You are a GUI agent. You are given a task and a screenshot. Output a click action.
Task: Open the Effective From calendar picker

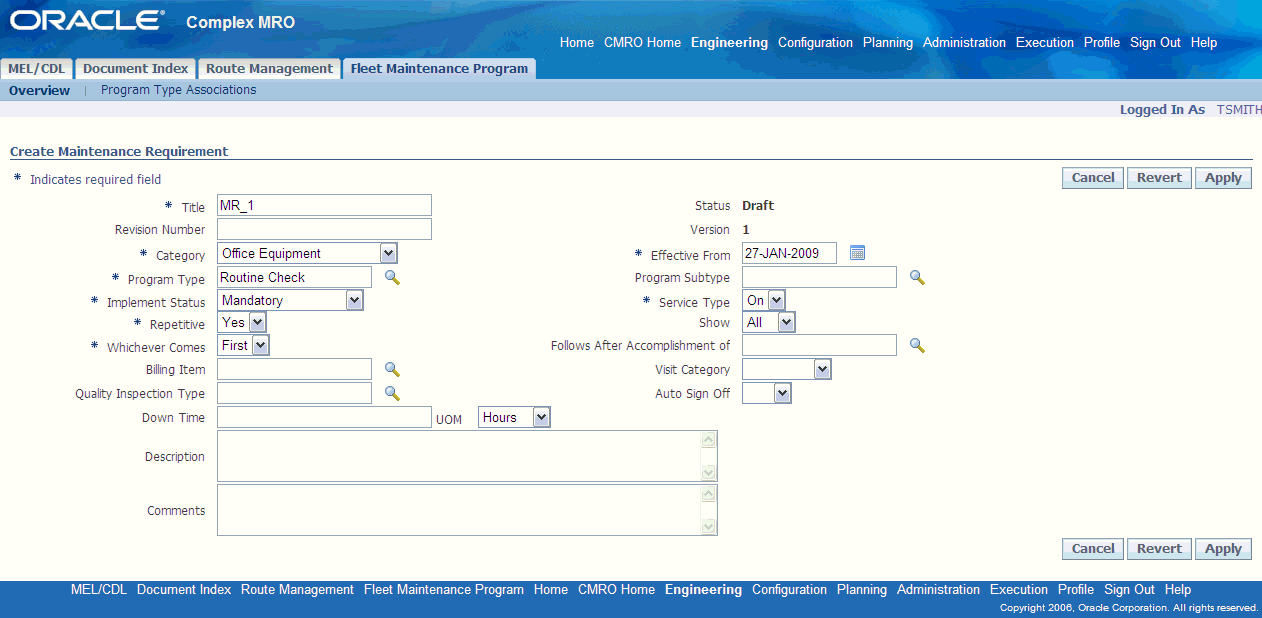pos(857,253)
